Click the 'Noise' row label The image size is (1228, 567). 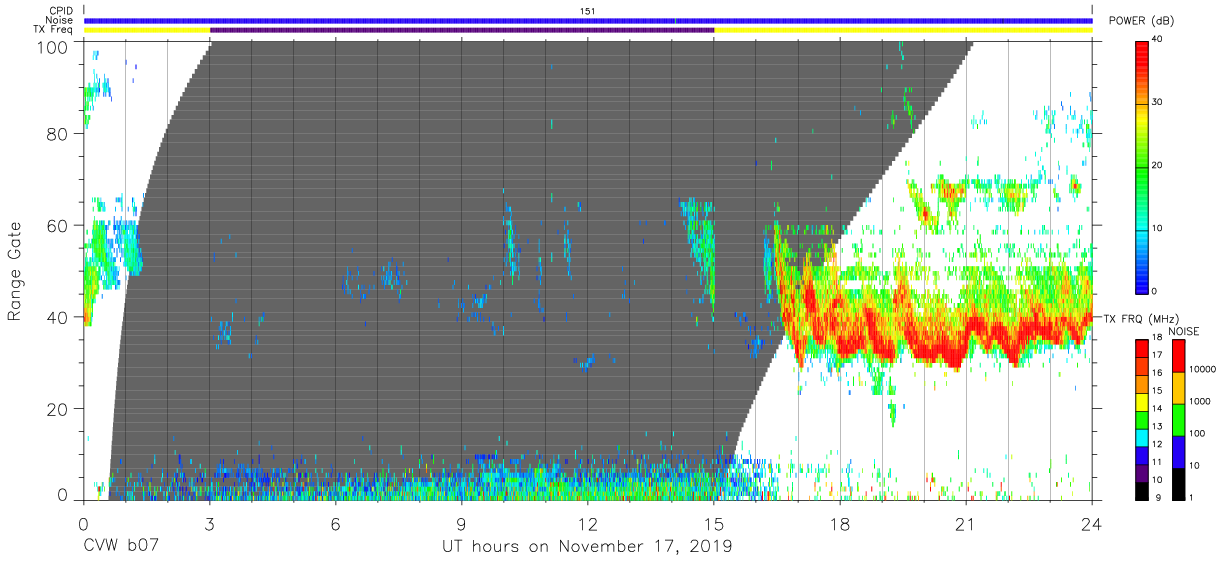[x=61, y=20]
